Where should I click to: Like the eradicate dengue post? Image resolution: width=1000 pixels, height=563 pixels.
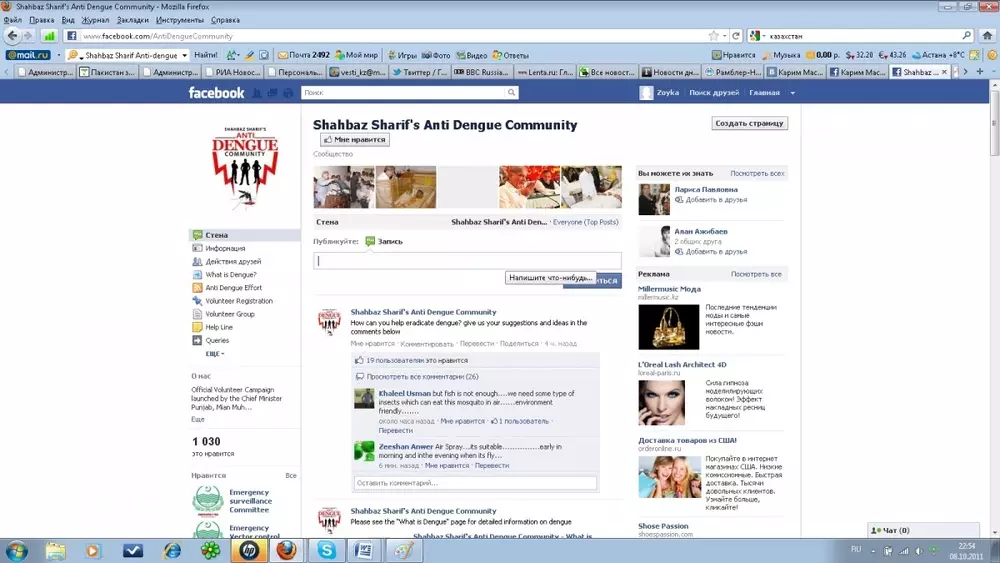pos(371,343)
